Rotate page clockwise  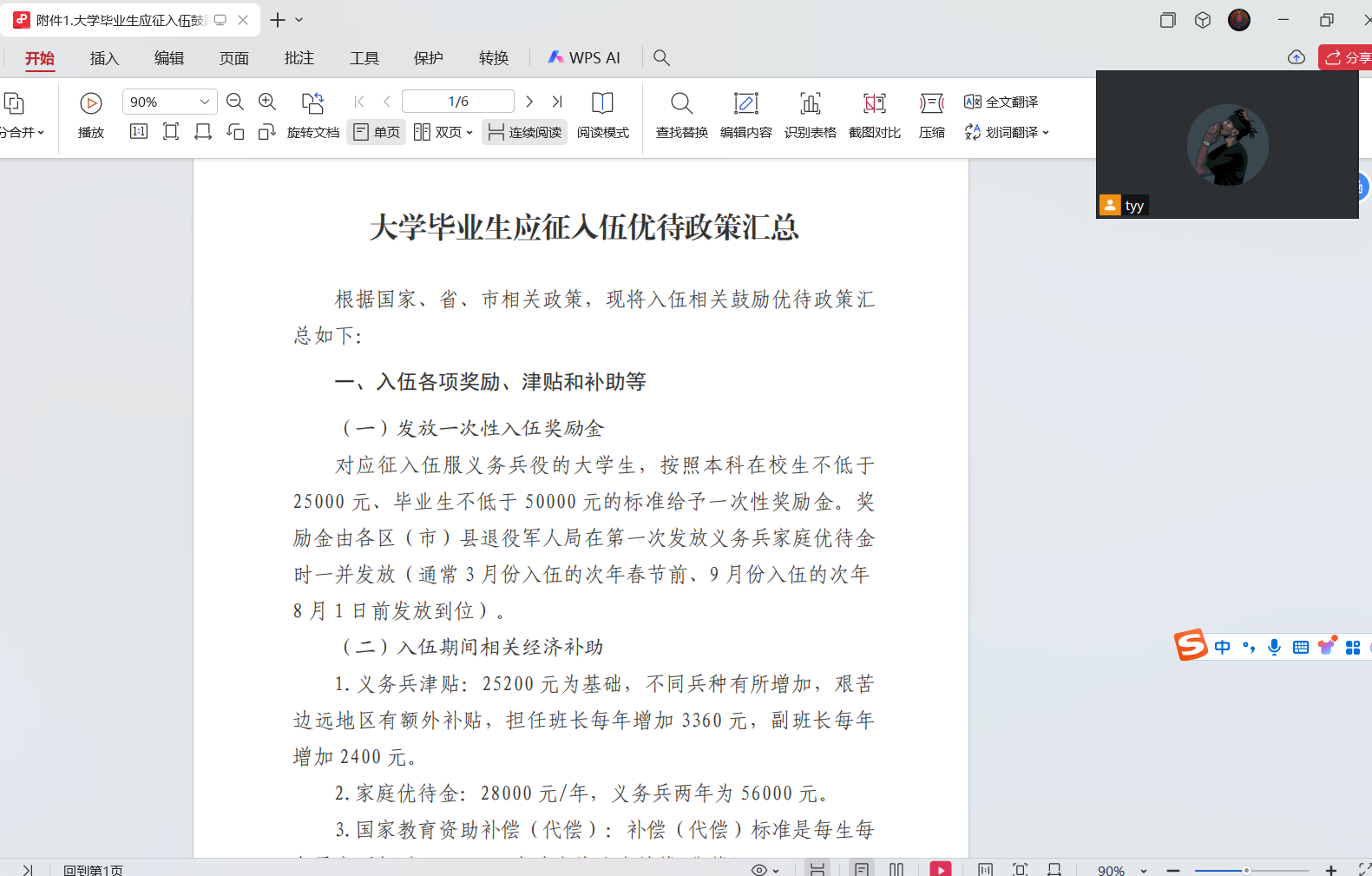coord(267,131)
